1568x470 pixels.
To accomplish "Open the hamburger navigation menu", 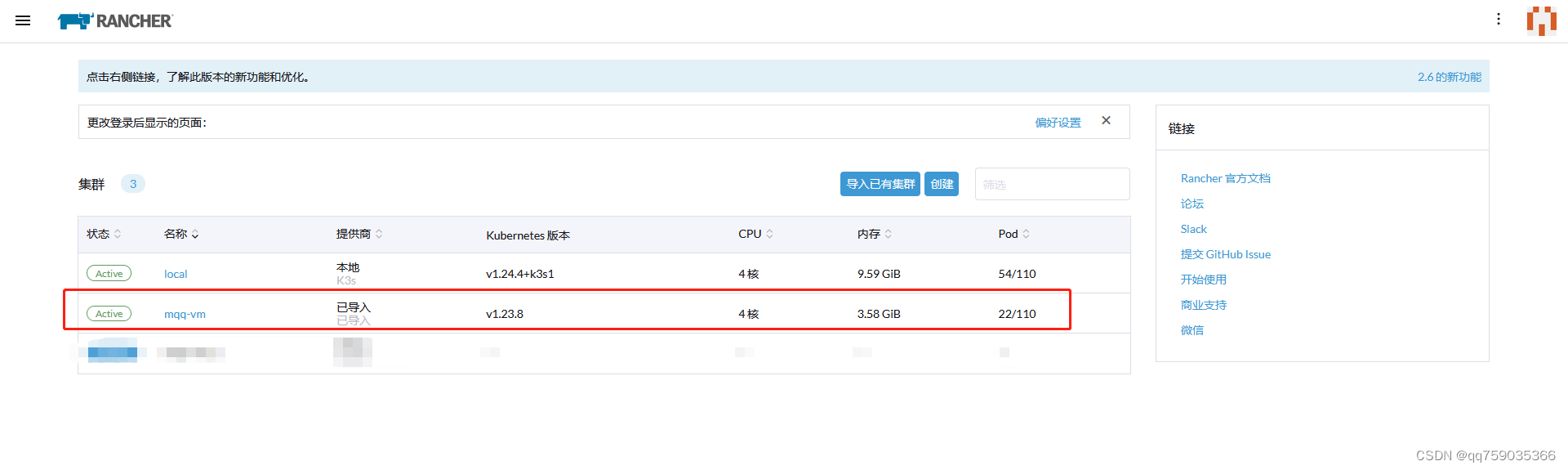I will click(x=23, y=20).
